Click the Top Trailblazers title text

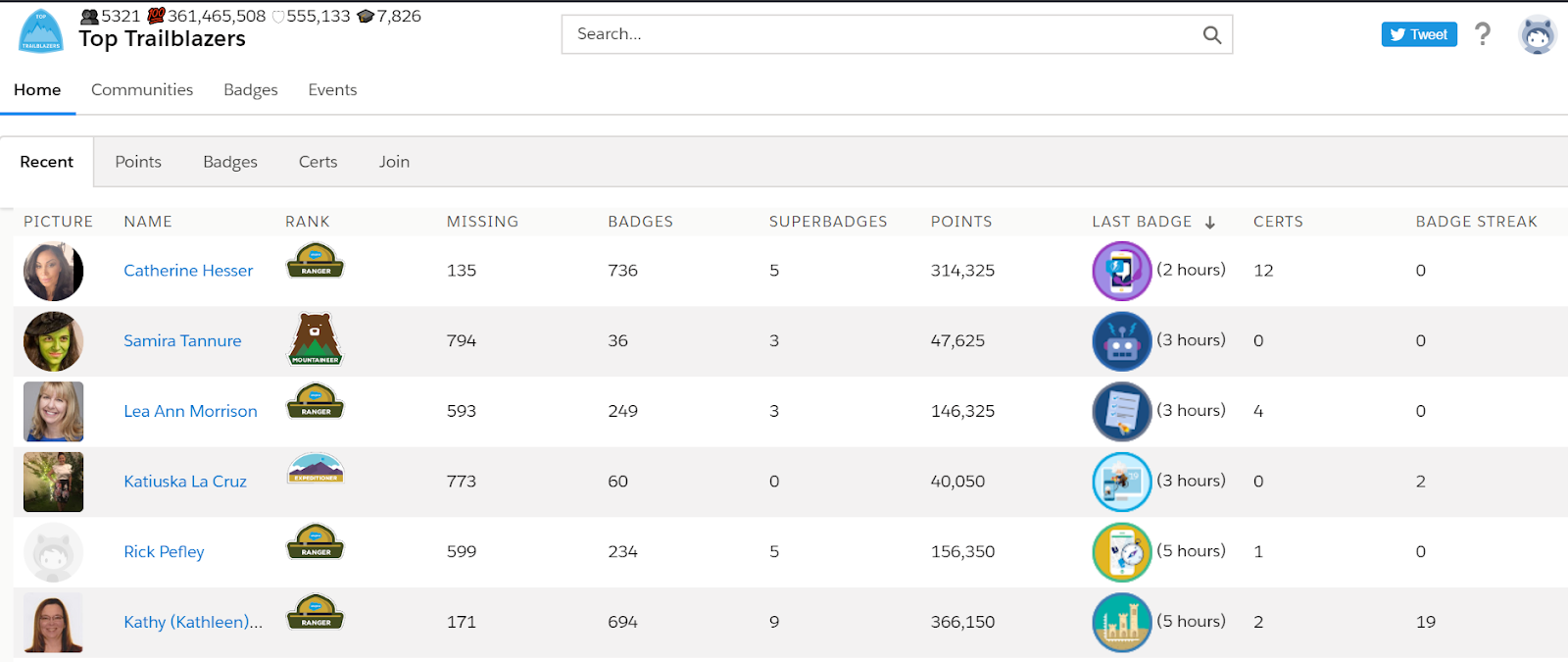click(163, 39)
